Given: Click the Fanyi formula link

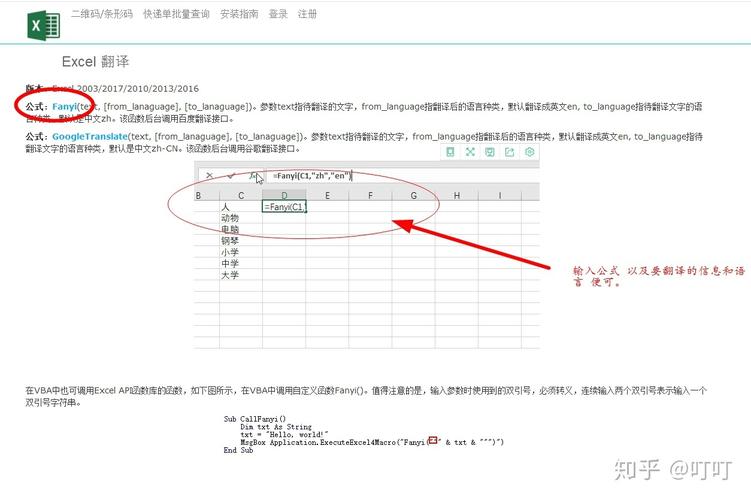Looking at the screenshot, I should pyautogui.click(x=65, y=106).
